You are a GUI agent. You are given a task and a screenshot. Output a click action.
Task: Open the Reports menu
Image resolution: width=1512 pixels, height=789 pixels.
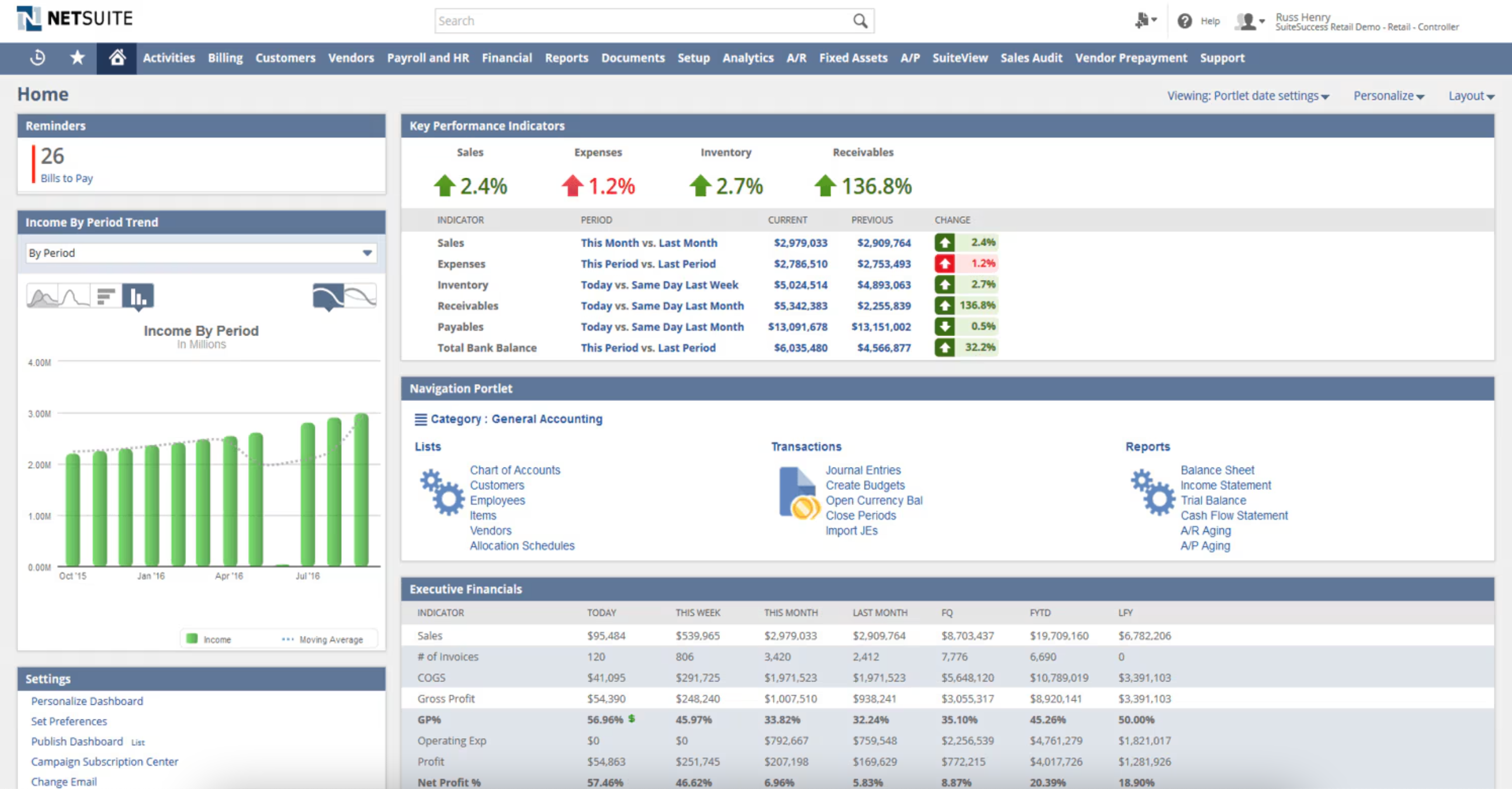[566, 58]
